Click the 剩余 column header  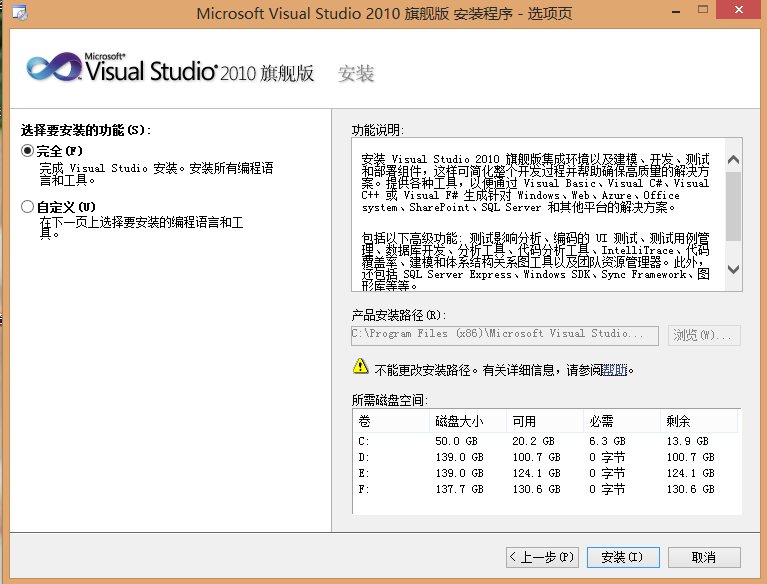699,421
